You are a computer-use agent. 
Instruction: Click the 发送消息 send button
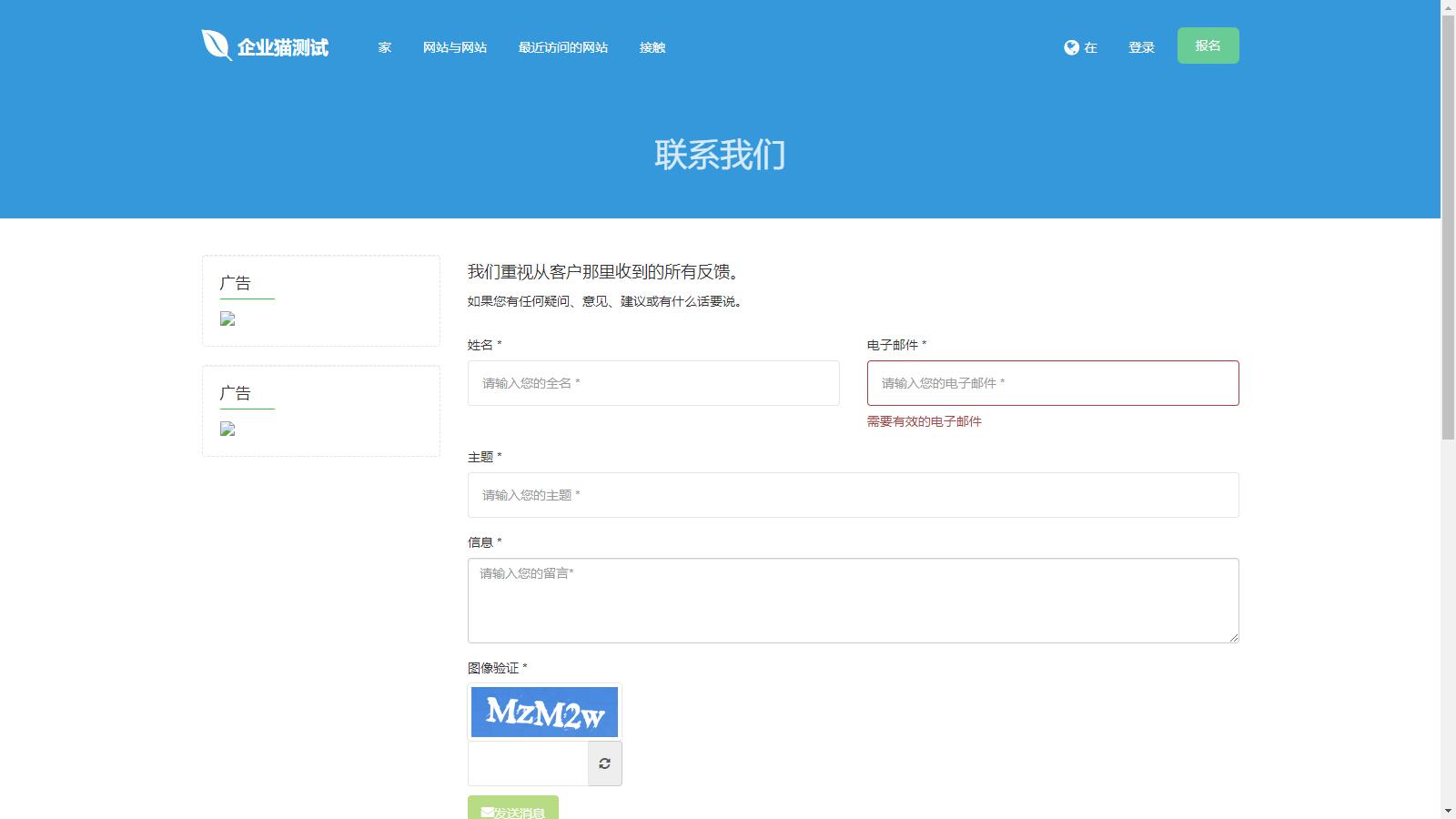tap(513, 808)
